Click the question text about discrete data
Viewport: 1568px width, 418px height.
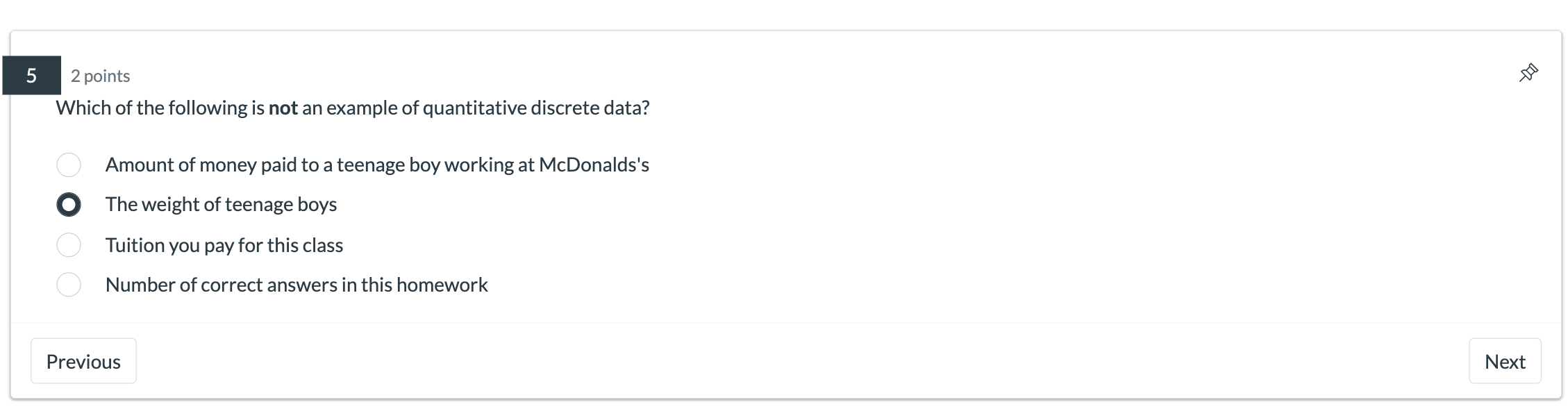pos(353,108)
